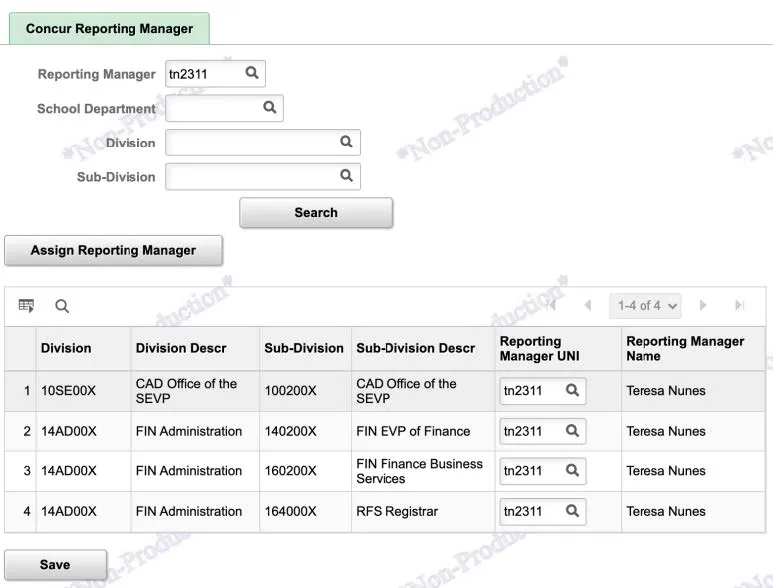Click Assign Reporting Manager button
The image size is (773, 588).
click(x=113, y=250)
